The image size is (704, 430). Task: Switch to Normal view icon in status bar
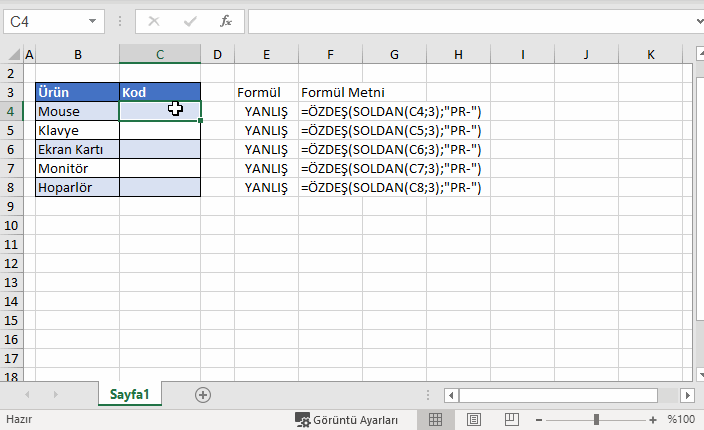436,420
